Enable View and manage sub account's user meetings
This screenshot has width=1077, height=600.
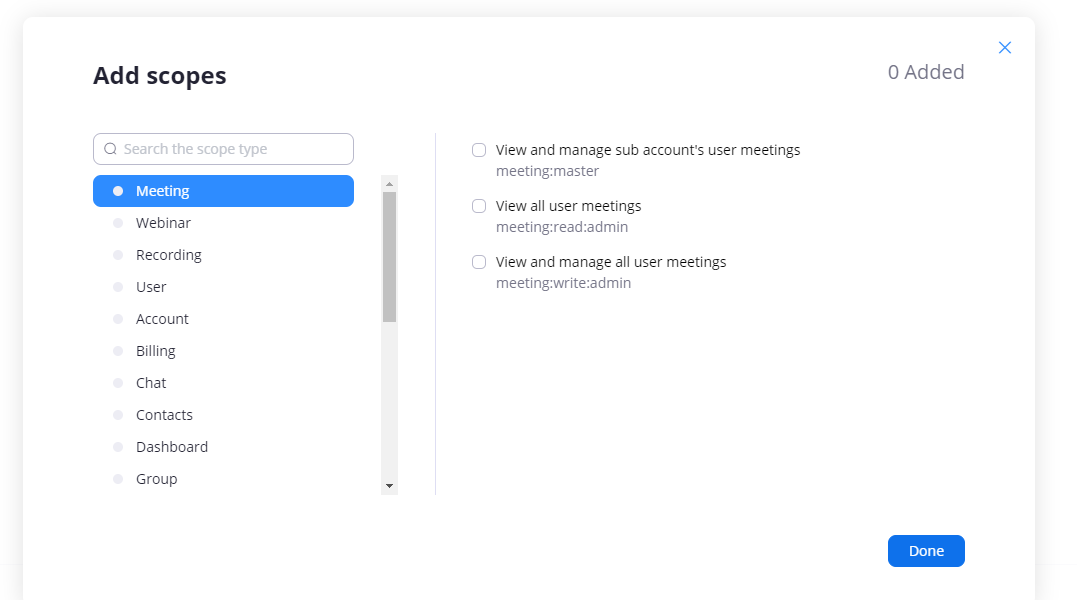click(479, 150)
